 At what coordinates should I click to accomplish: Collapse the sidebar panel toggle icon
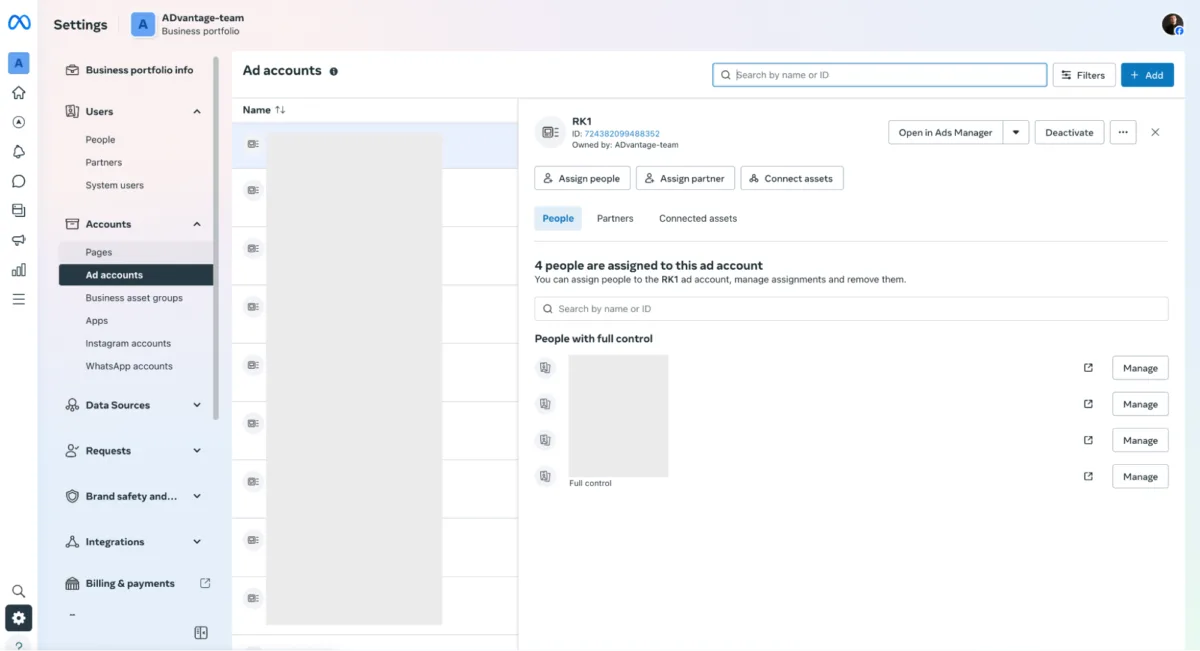coord(201,632)
